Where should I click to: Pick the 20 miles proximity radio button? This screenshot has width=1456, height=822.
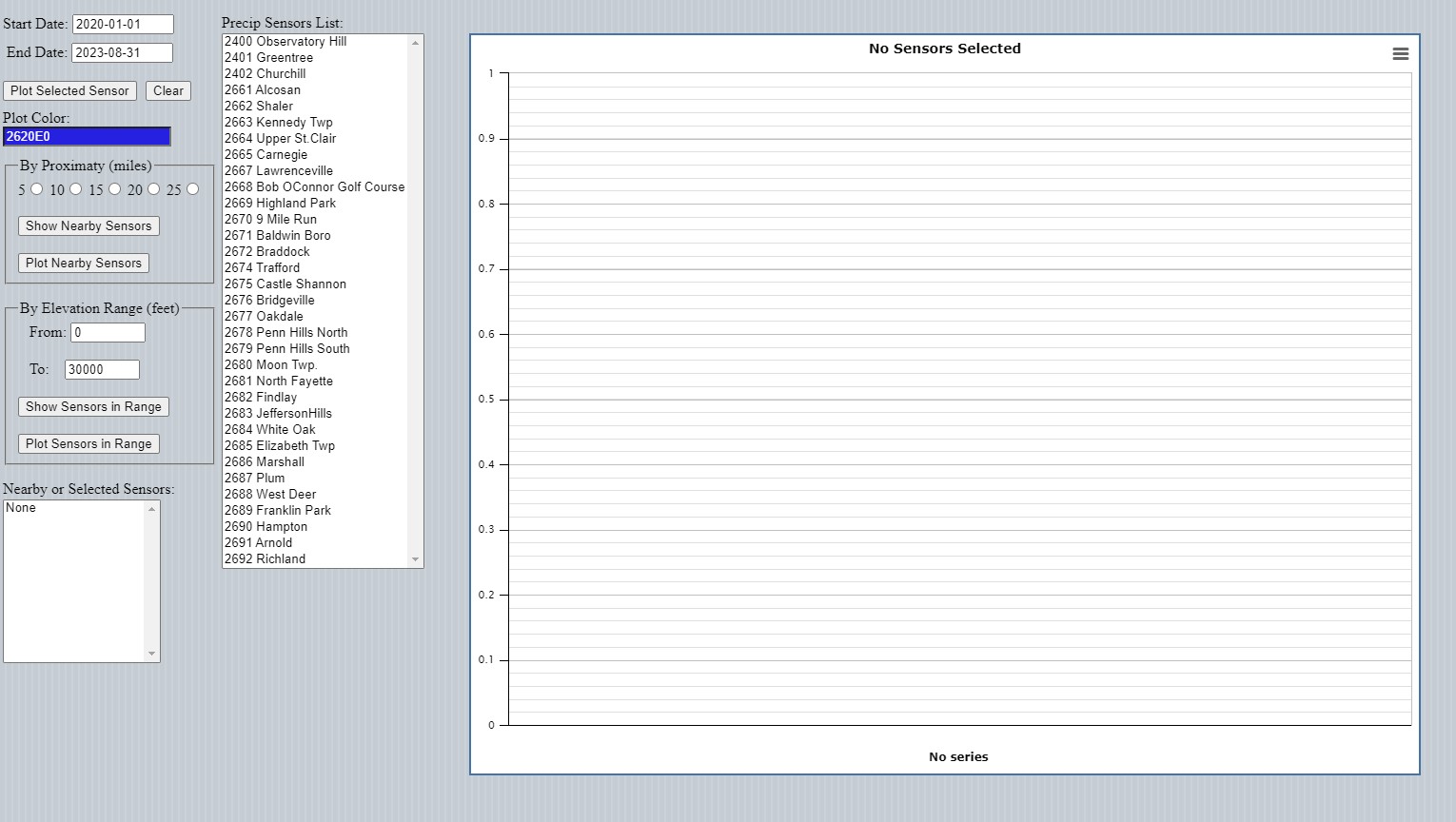[x=154, y=189]
